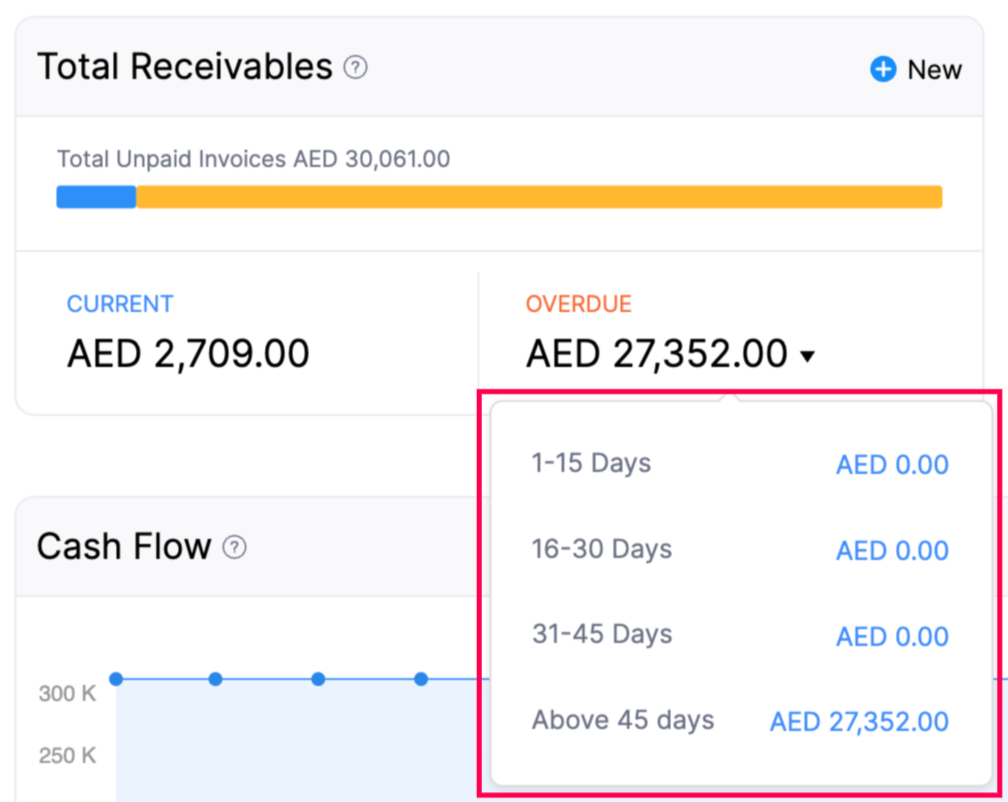1008x802 pixels.
Task: Click the help icon beside Cash Flow
Action: pyautogui.click(x=235, y=547)
